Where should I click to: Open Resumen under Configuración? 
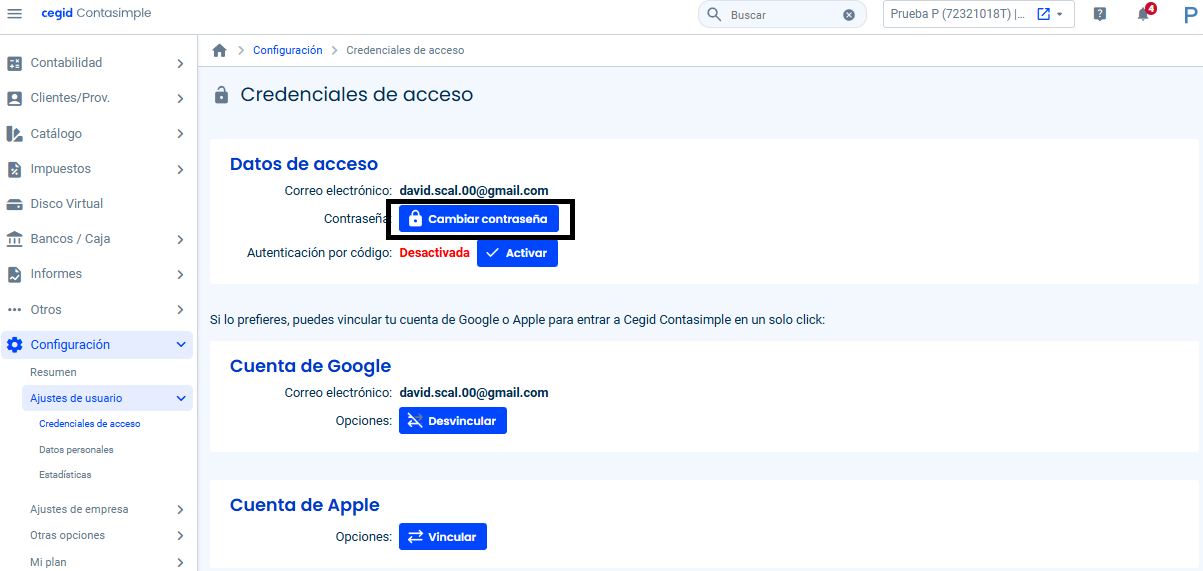53,372
